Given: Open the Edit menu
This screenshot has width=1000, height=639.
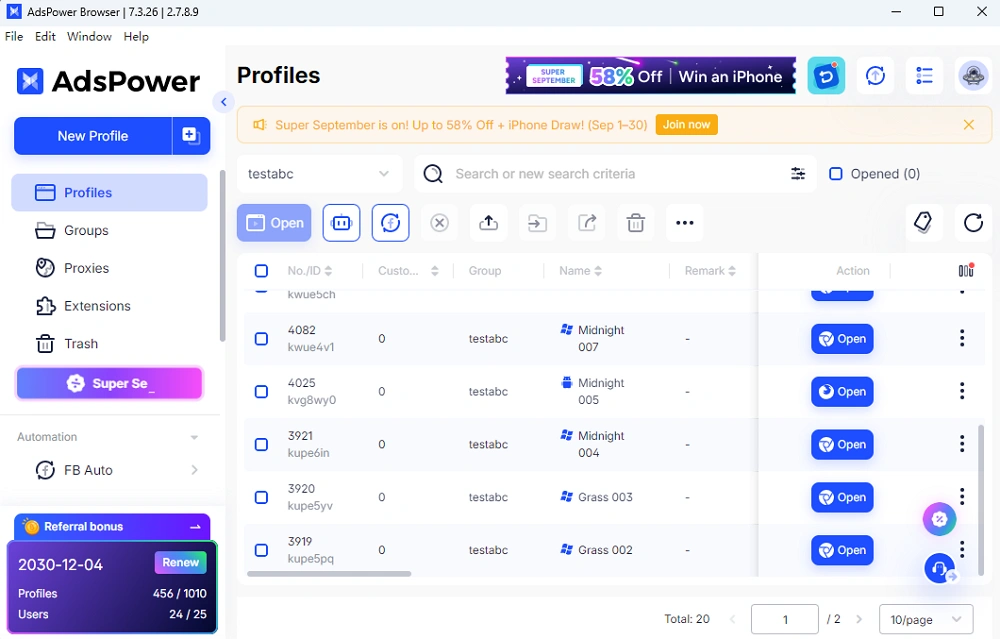Looking at the screenshot, I should tap(45, 36).
